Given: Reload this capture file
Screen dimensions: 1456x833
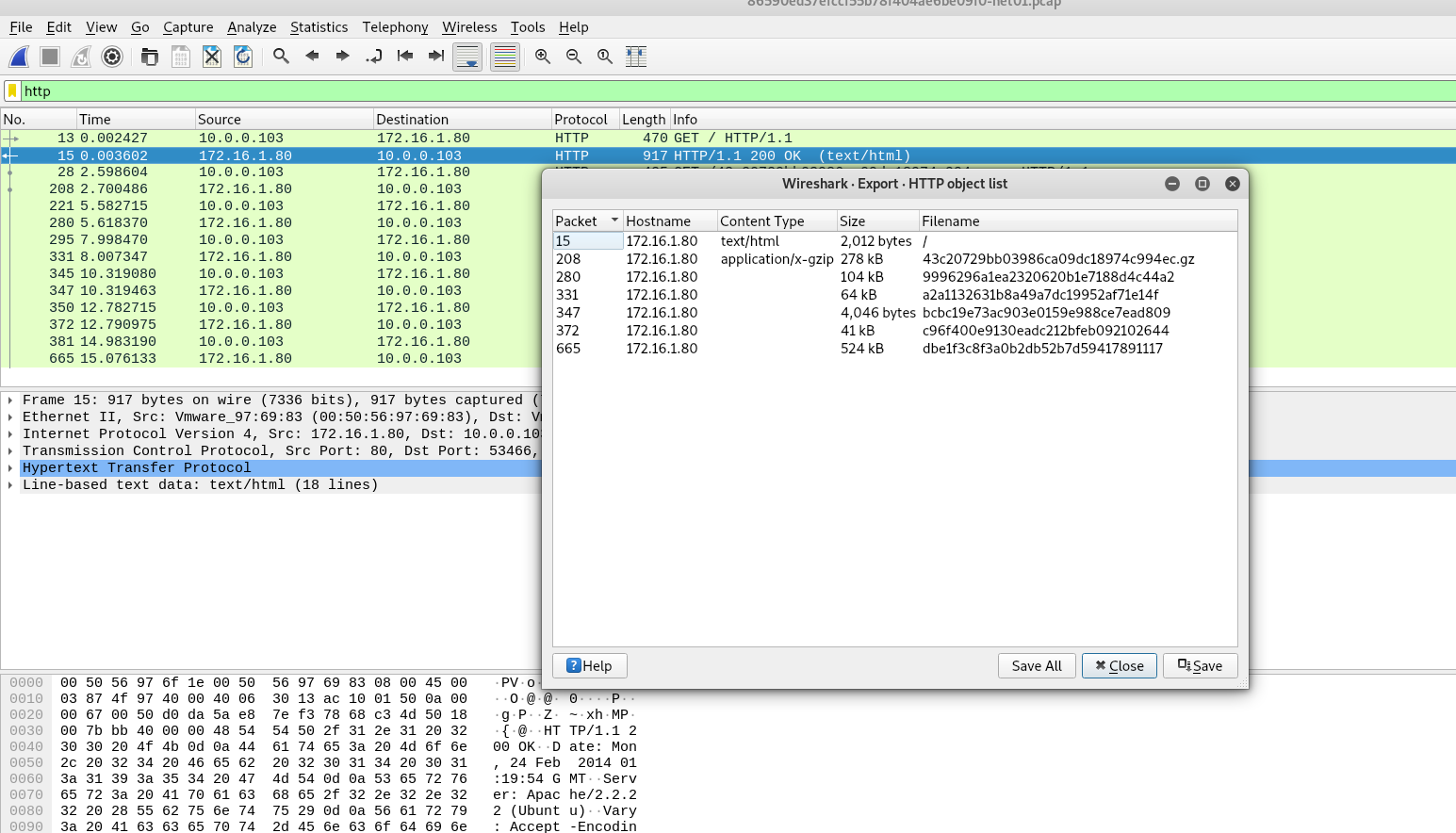Looking at the screenshot, I should tap(243, 57).
